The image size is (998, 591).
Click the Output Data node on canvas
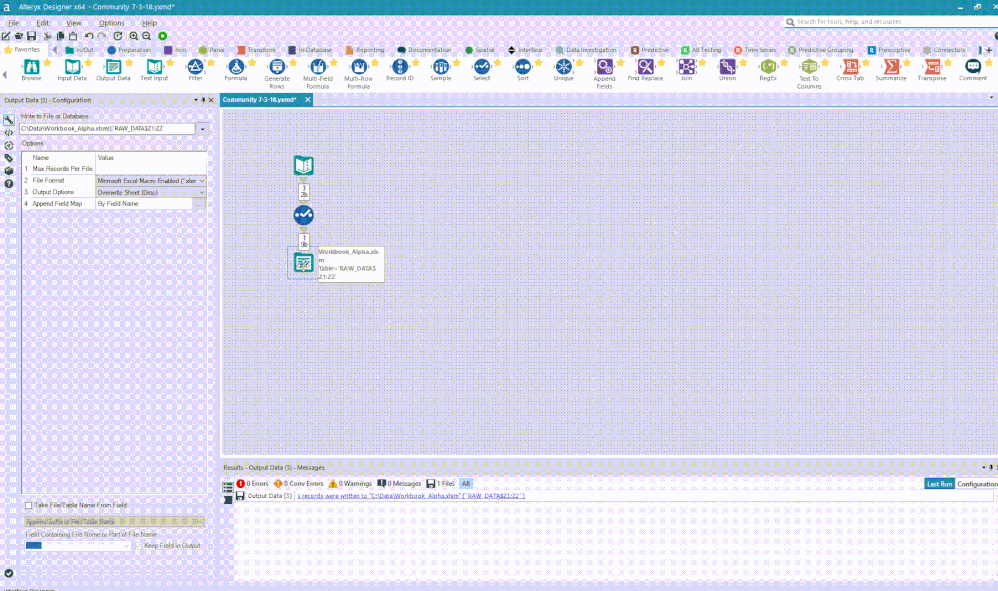(304, 263)
